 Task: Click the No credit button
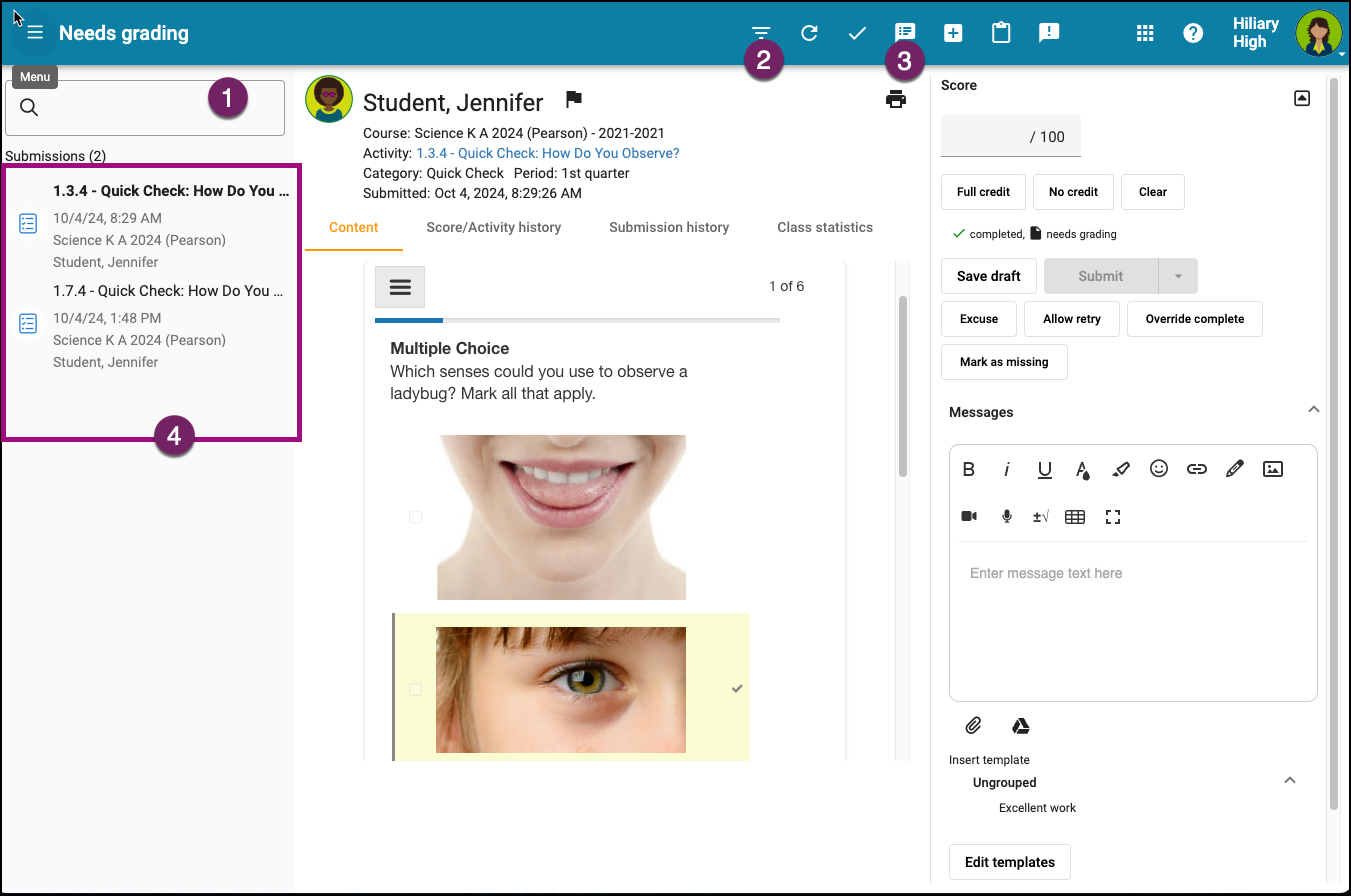tap(1074, 192)
